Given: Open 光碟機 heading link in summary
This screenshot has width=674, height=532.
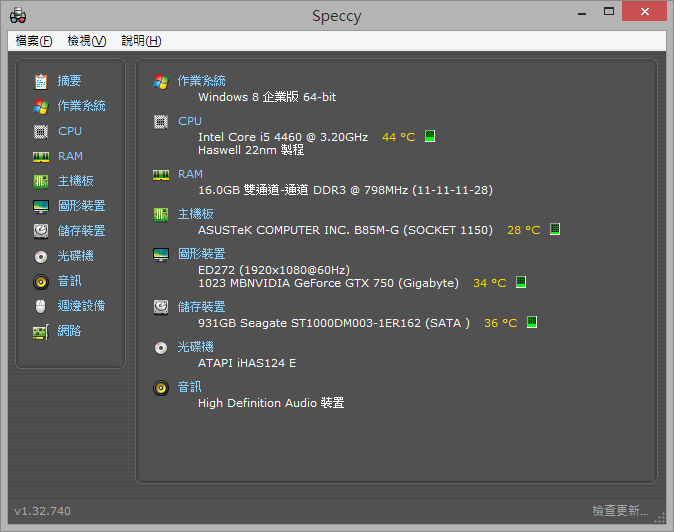Looking at the screenshot, I should click(196, 347).
